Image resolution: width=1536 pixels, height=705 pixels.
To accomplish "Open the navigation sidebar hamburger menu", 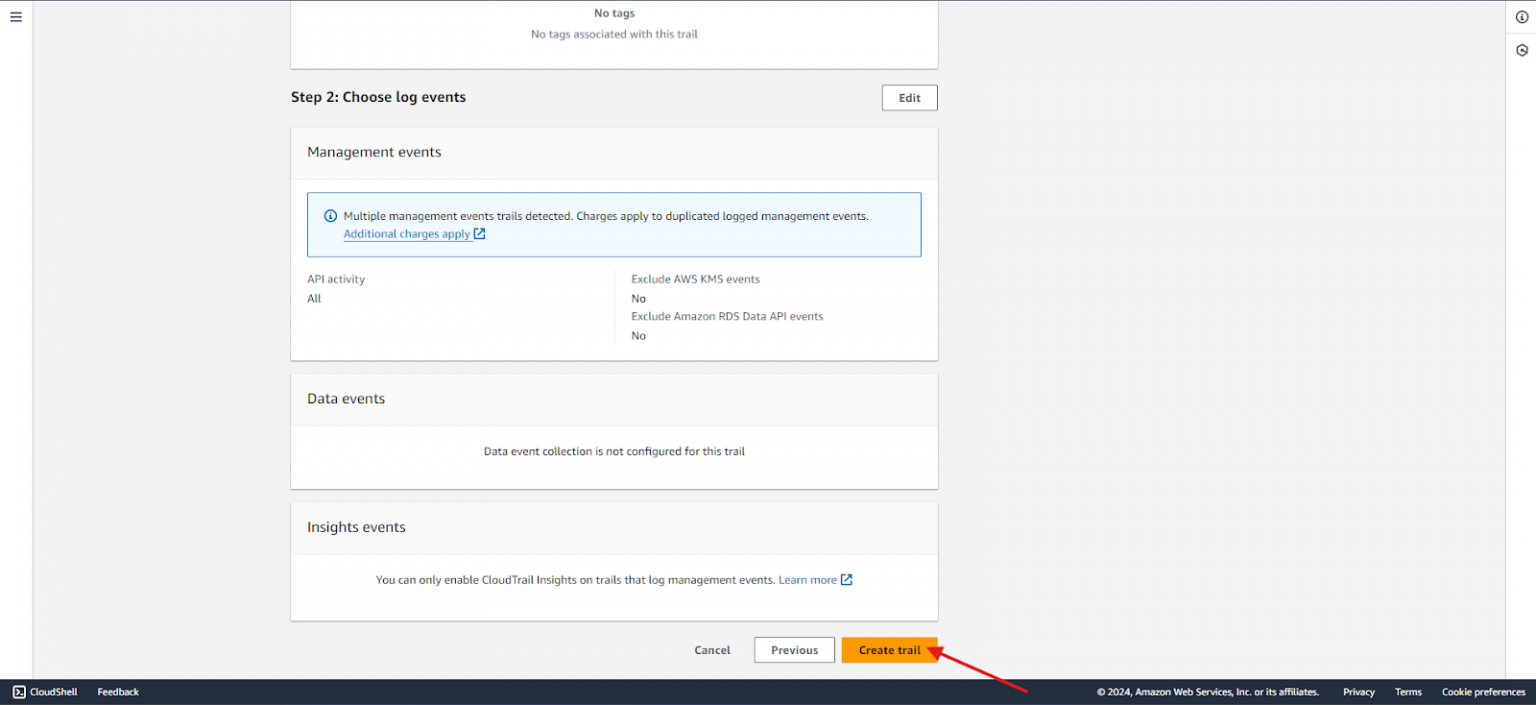I will pos(15,16).
